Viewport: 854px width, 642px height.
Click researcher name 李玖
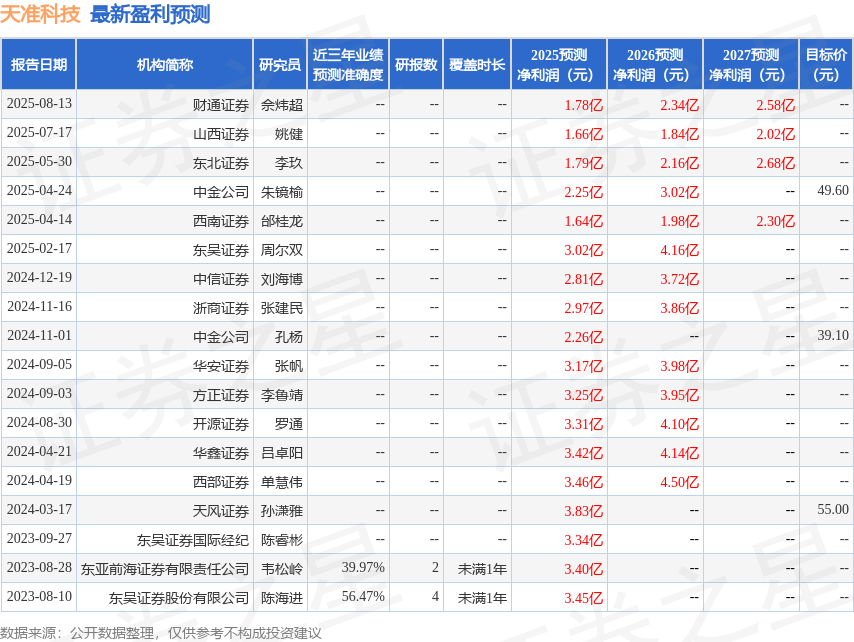click(289, 163)
